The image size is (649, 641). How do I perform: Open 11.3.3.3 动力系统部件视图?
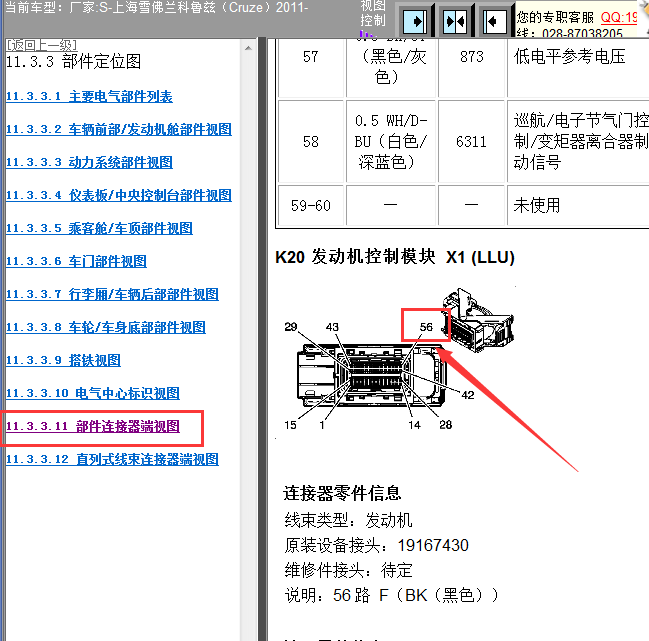click(x=89, y=162)
